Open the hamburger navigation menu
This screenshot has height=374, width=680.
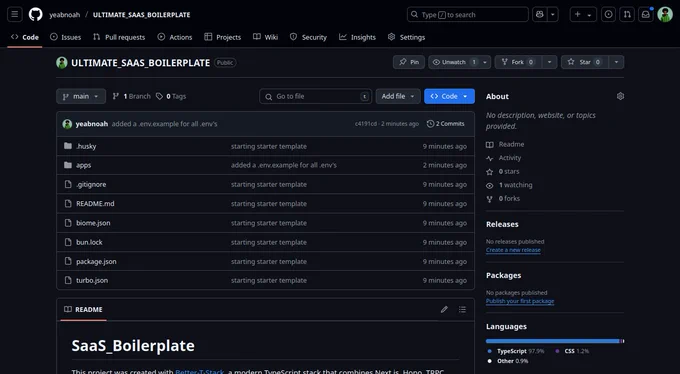[14, 14]
